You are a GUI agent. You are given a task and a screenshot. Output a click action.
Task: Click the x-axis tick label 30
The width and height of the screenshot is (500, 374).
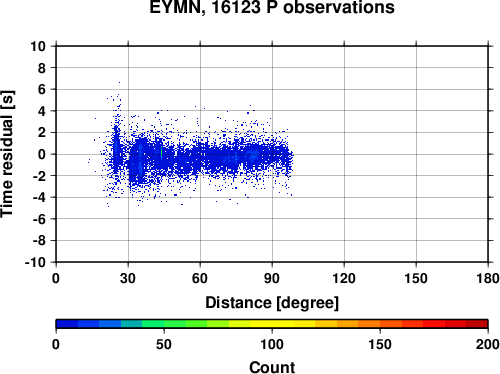(128, 278)
